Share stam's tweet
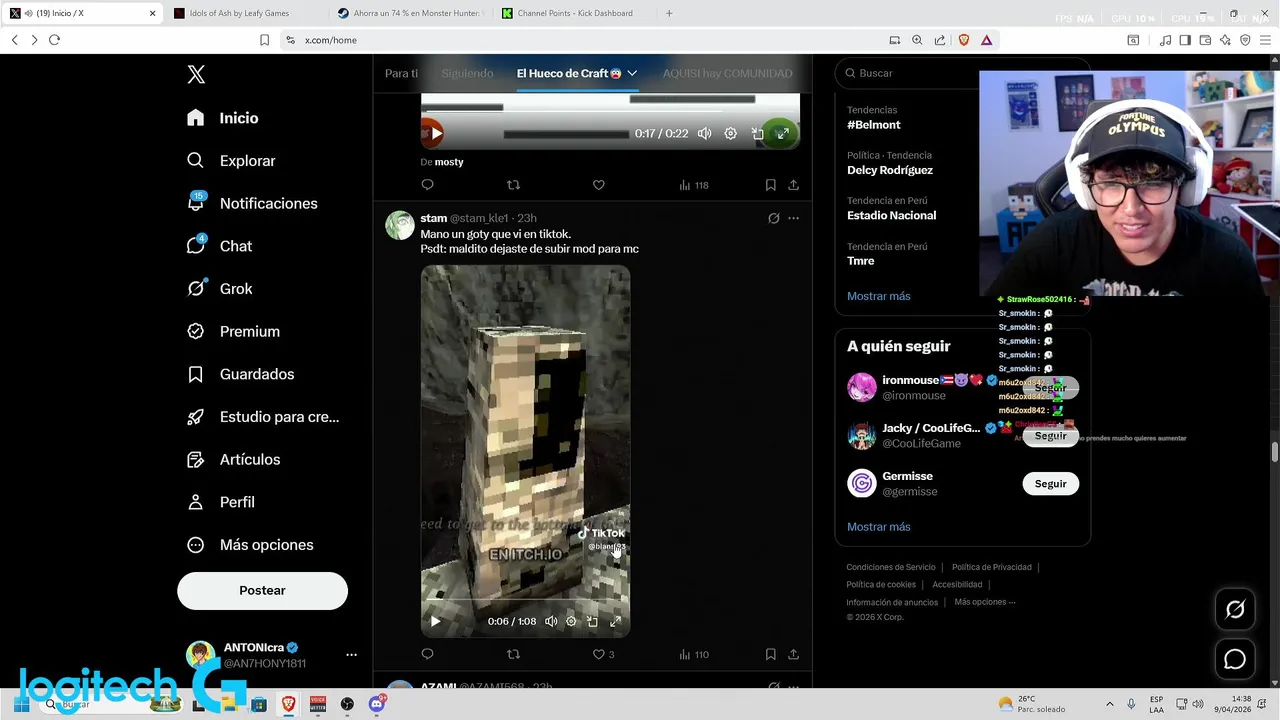 [793, 654]
